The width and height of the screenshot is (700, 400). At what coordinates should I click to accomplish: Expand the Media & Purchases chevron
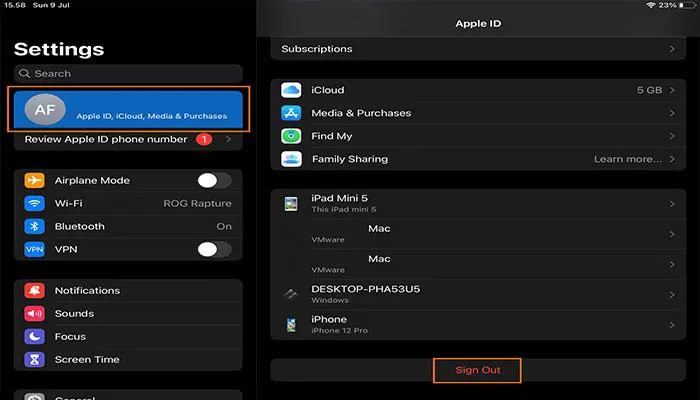[672, 113]
